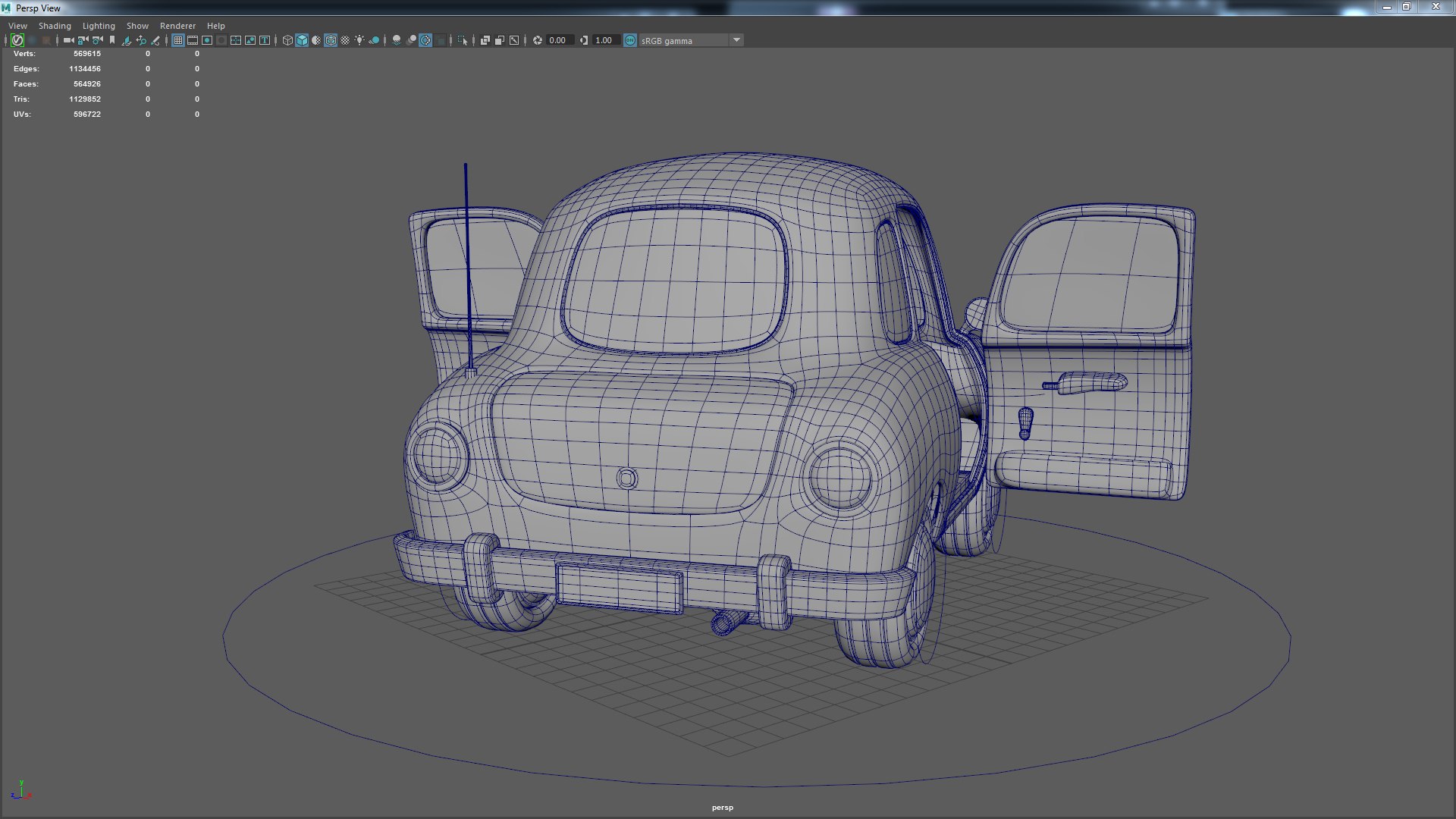Open the Help menu
This screenshot has height=819, width=1456.
pyautogui.click(x=215, y=26)
